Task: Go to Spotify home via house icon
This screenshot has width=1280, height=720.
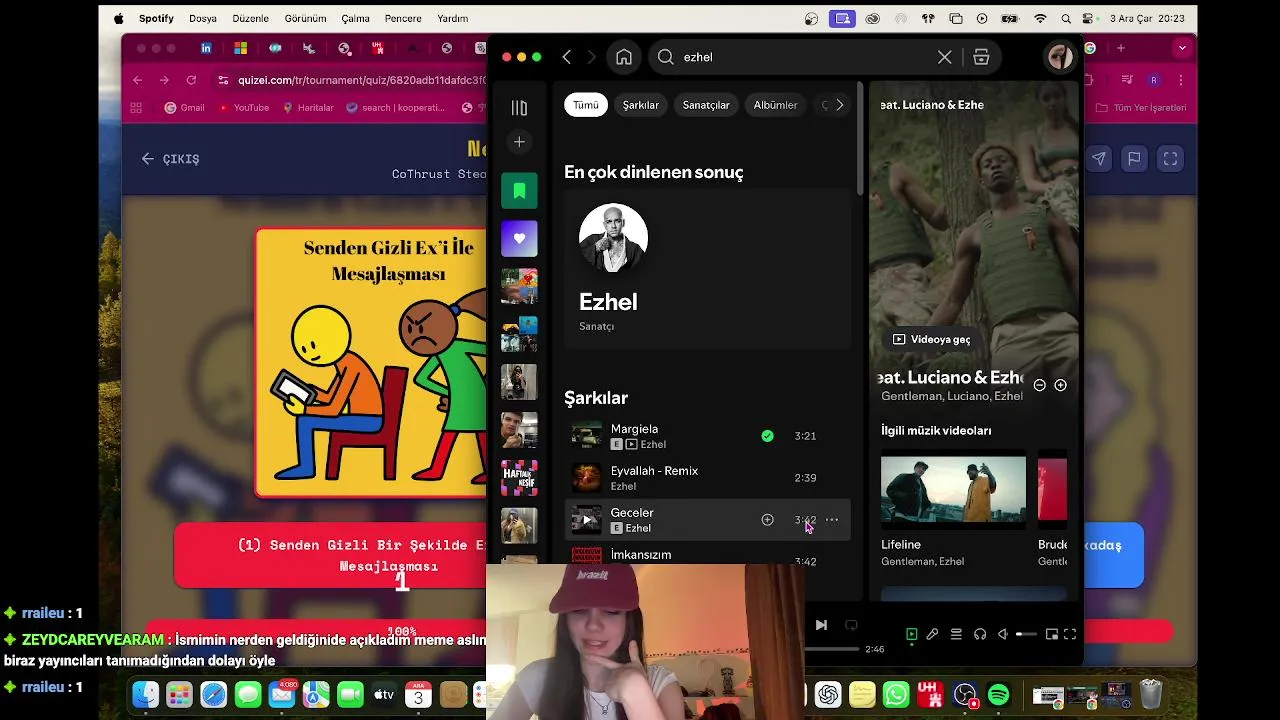Action: pyautogui.click(x=624, y=57)
